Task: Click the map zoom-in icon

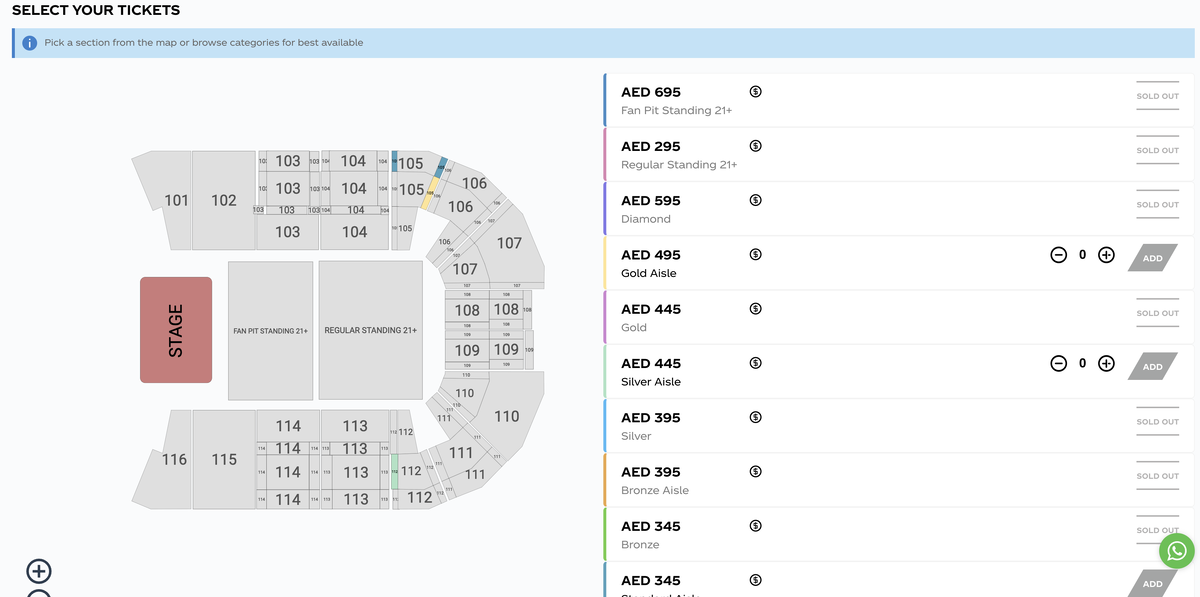Action: 38,571
